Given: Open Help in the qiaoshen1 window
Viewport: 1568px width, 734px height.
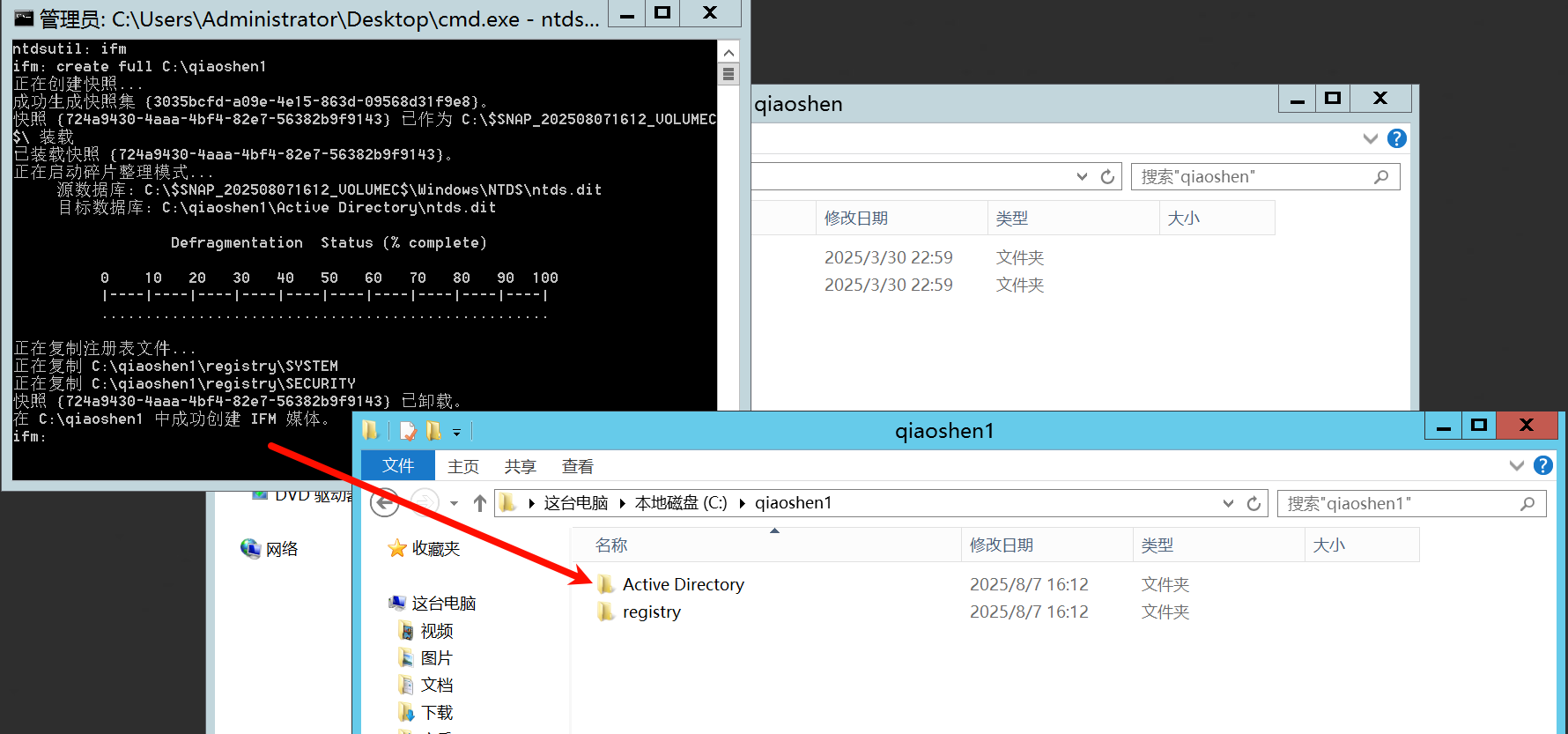Looking at the screenshot, I should click(x=1542, y=465).
